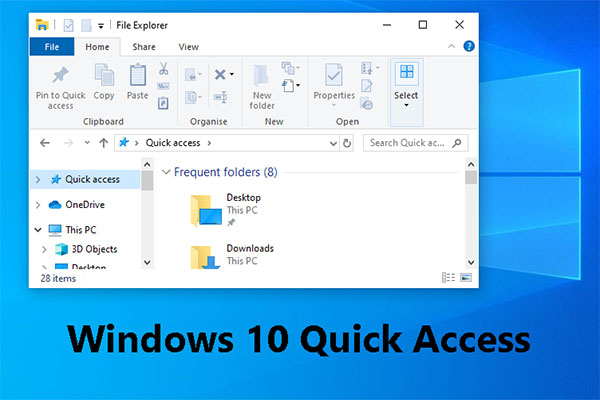
Task: Switch to the View tab
Action: (x=188, y=47)
